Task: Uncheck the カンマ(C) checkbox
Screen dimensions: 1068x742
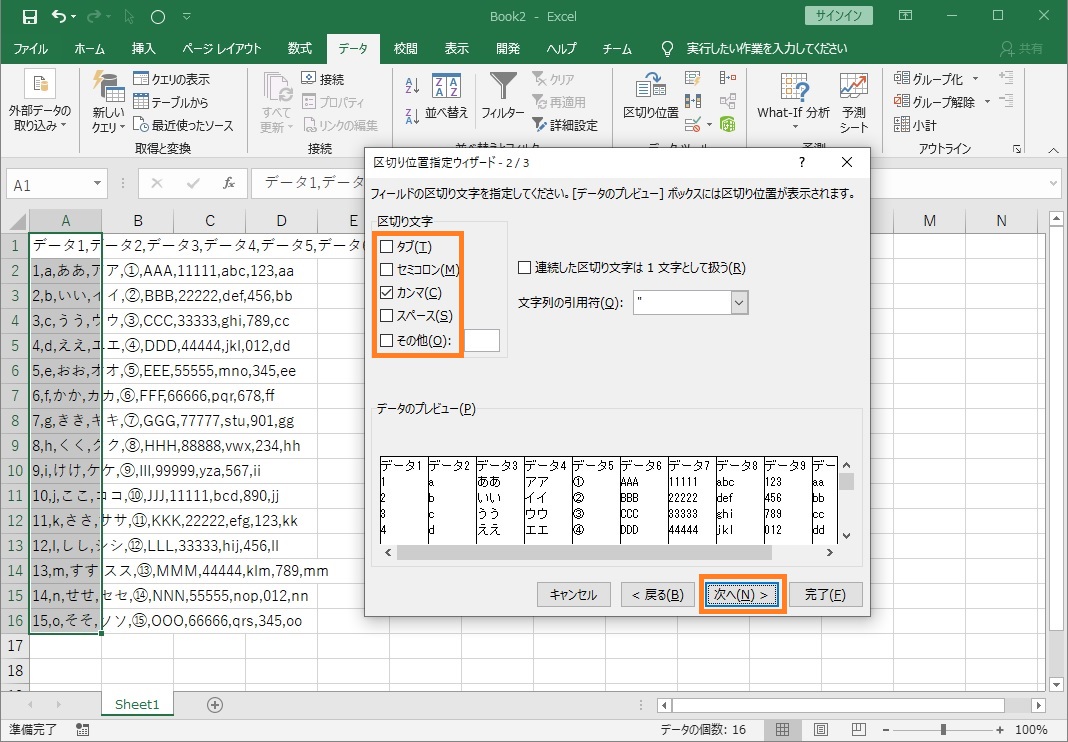Action: 386,293
